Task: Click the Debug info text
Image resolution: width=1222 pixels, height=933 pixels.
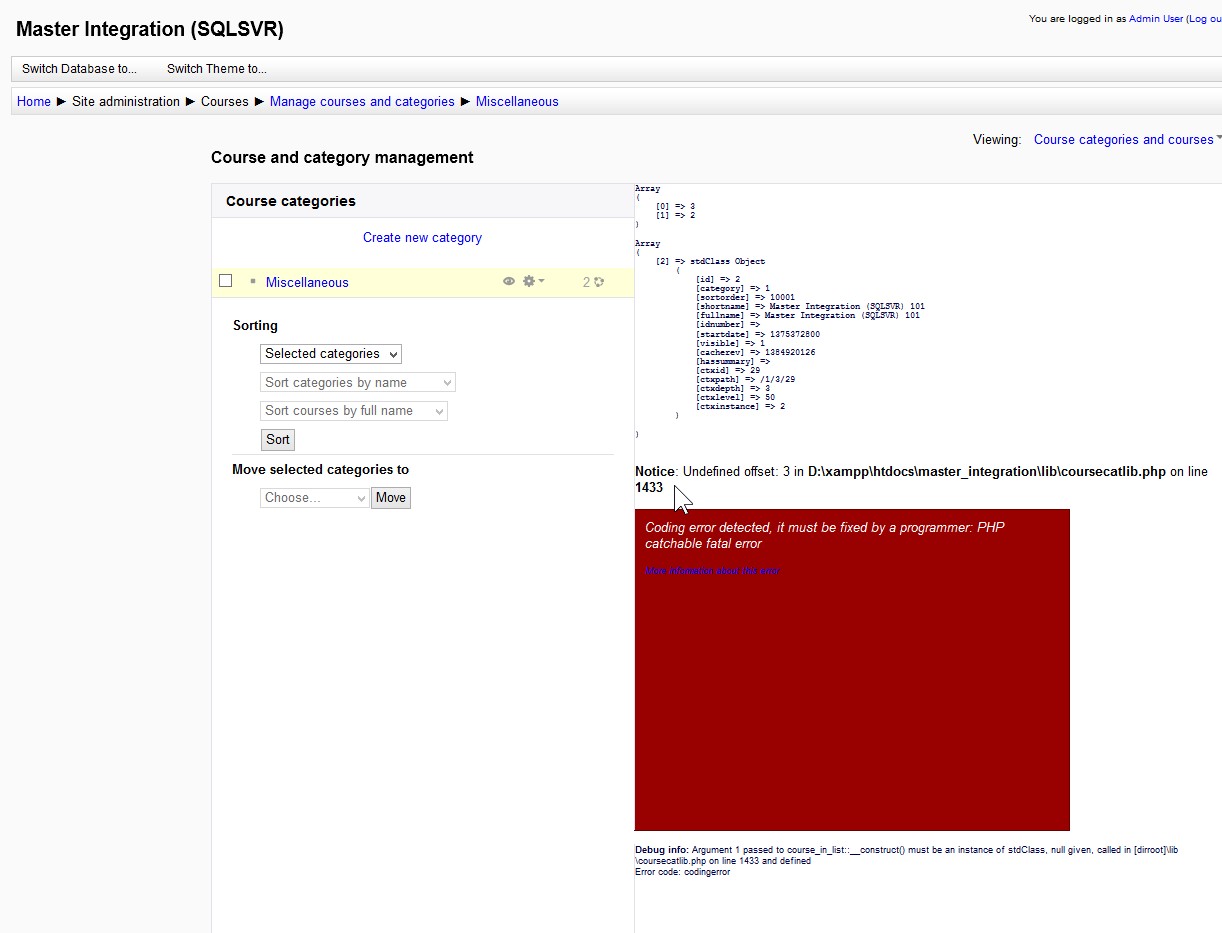Action: coord(906,855)
